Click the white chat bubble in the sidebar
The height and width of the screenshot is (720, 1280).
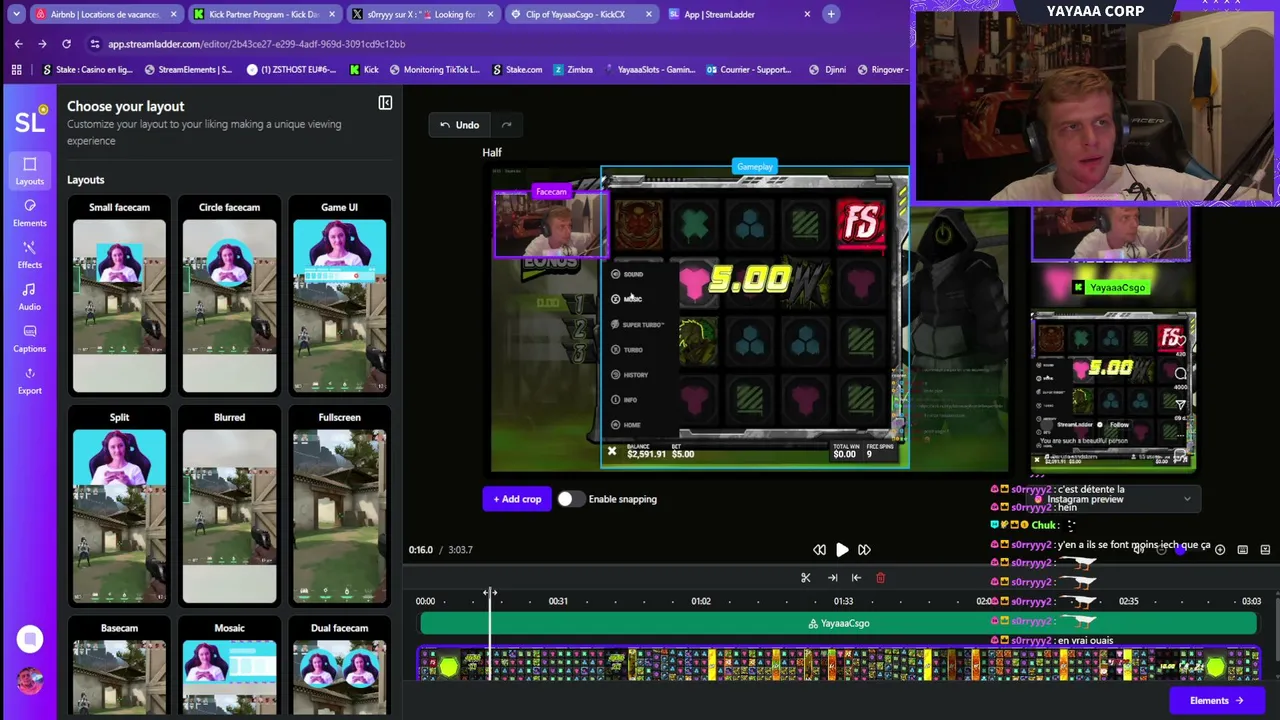pos(29,639)
